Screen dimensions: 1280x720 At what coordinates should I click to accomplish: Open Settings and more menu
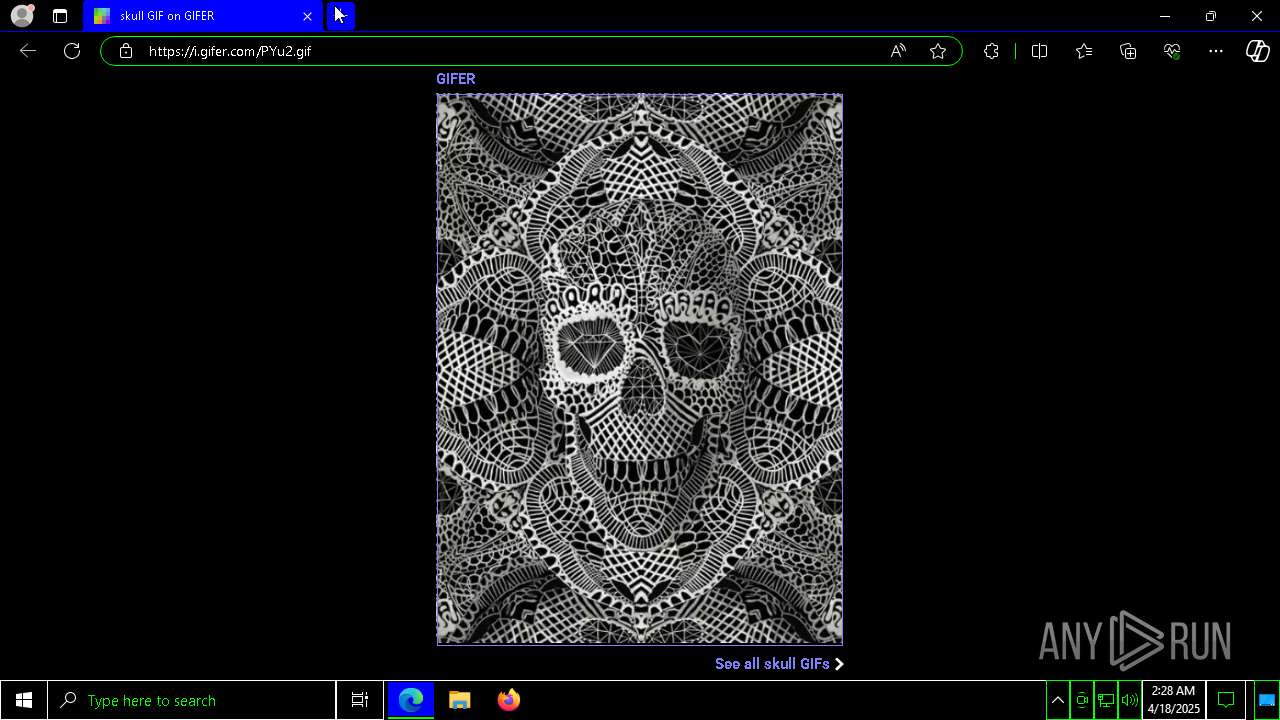[1216, 51]
